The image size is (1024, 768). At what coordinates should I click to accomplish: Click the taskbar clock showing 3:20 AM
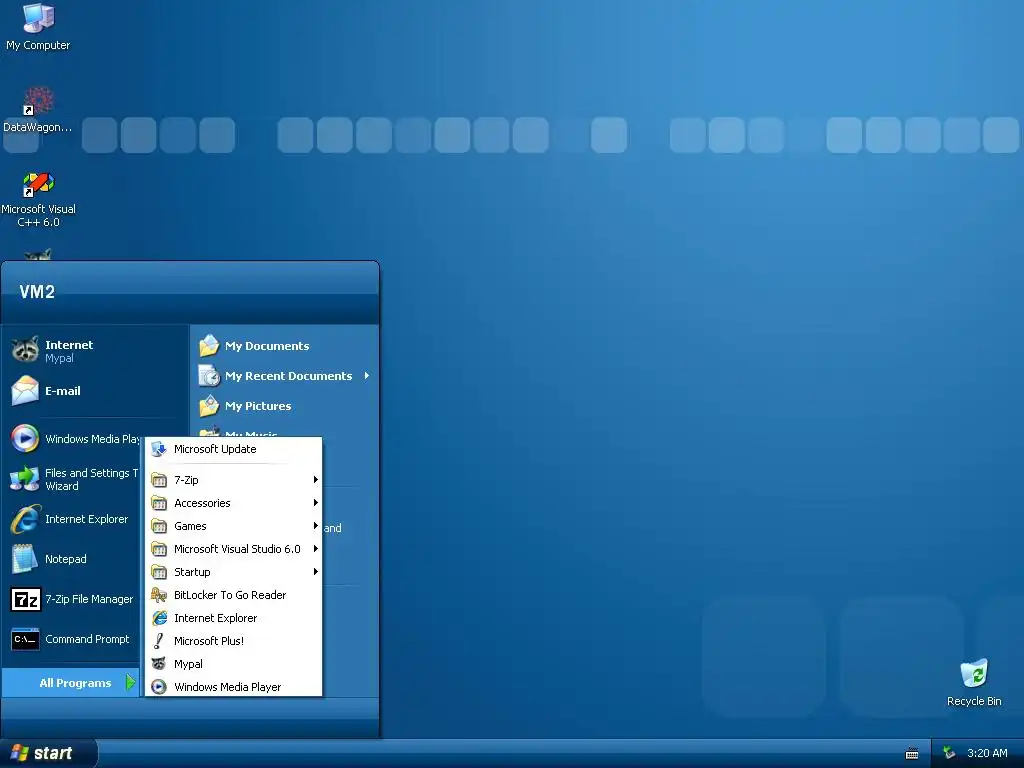[x=987, y=753]
